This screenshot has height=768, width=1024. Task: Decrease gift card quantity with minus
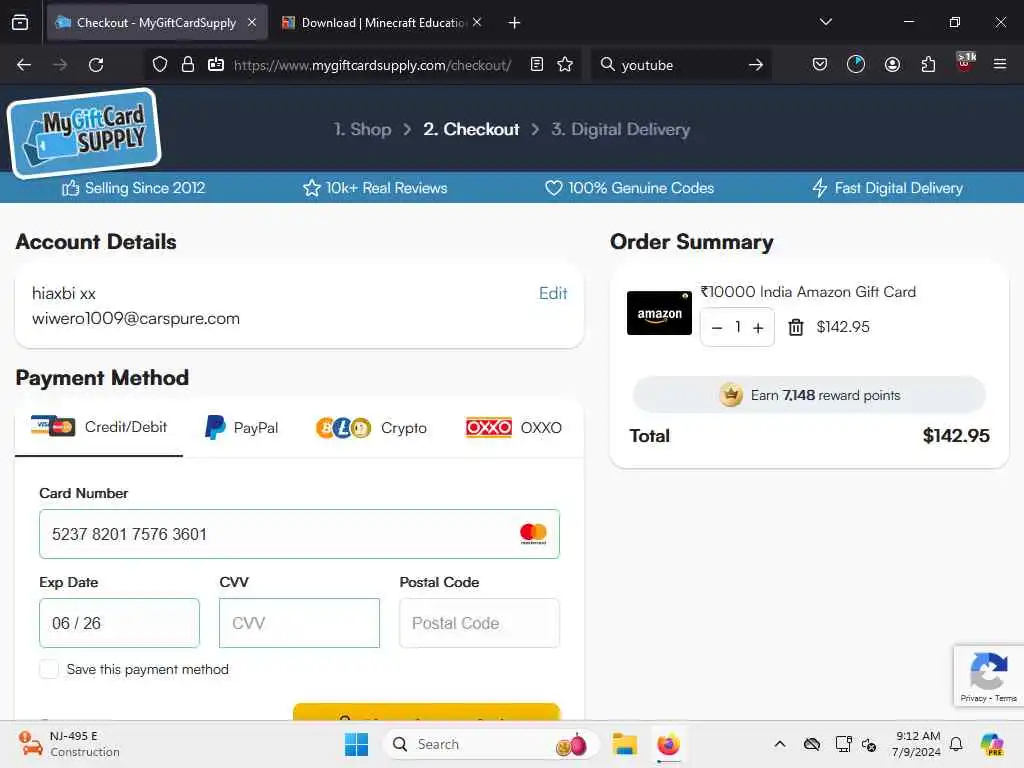(x=716, y=328)
